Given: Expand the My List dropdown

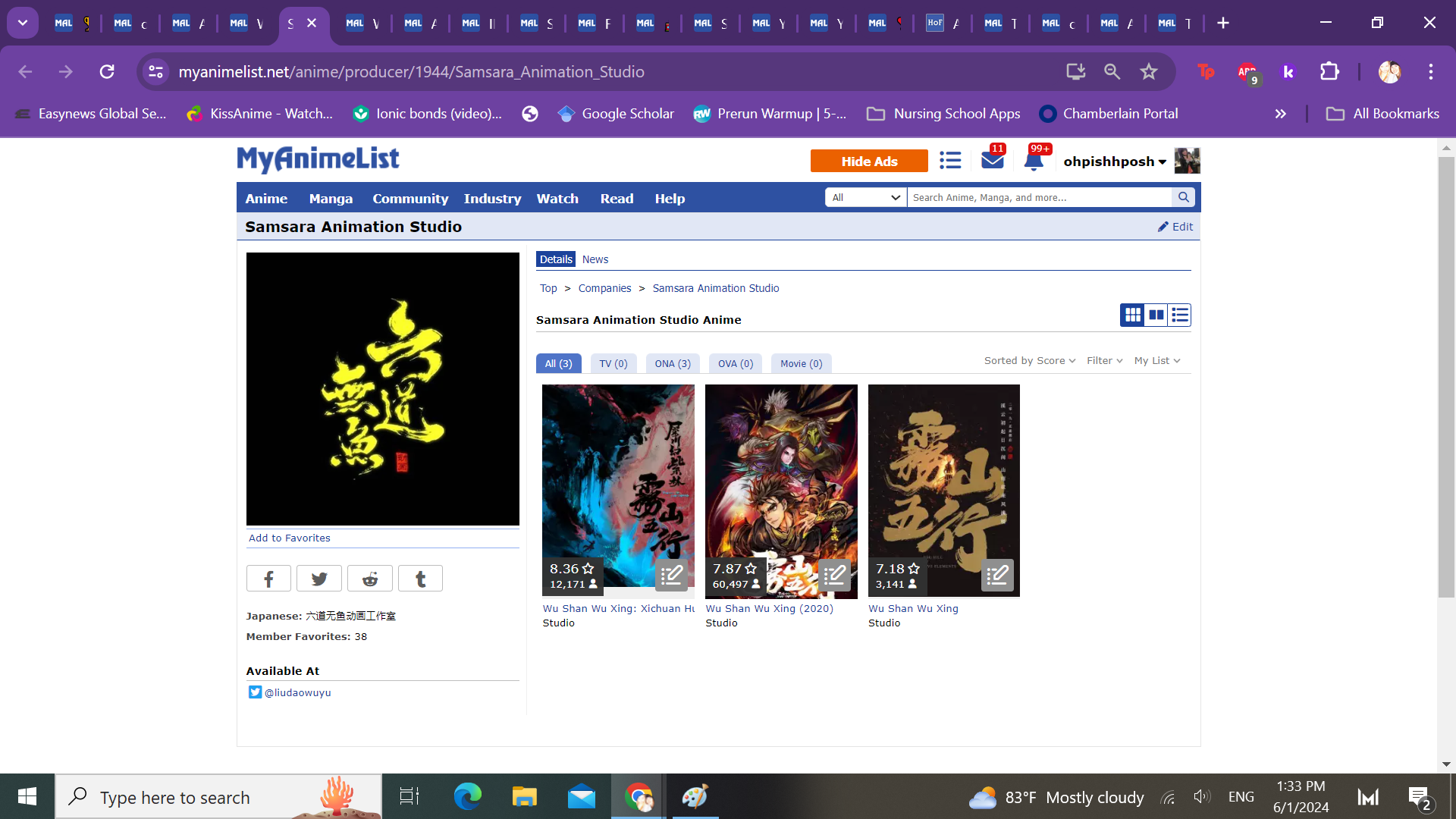Looking at the screenshot, I should pos(1157,361).
